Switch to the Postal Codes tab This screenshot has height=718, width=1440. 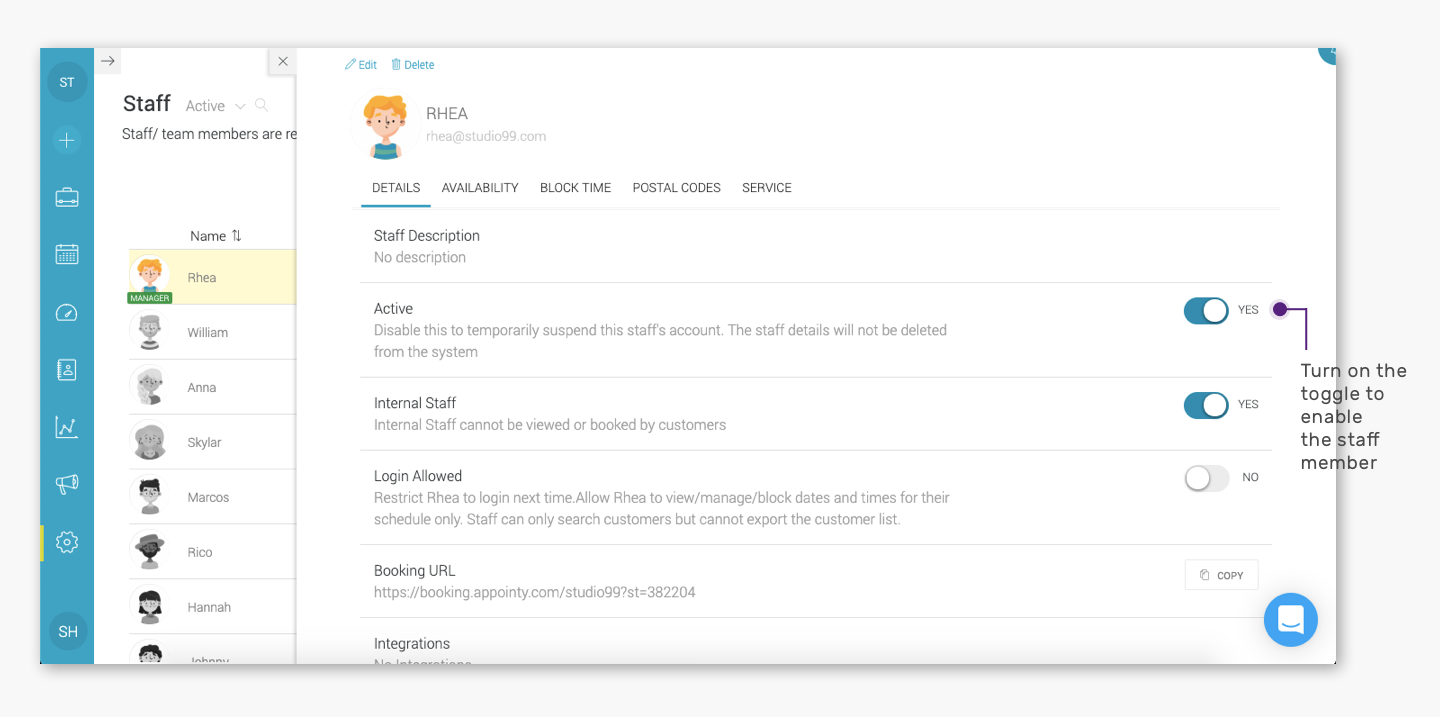677,188
